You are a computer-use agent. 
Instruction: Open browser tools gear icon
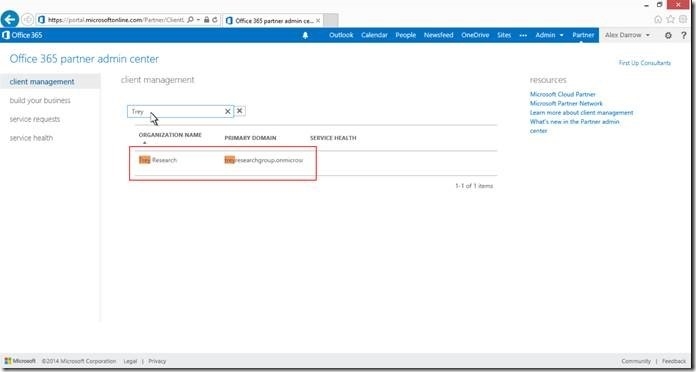tap(683, 19)
